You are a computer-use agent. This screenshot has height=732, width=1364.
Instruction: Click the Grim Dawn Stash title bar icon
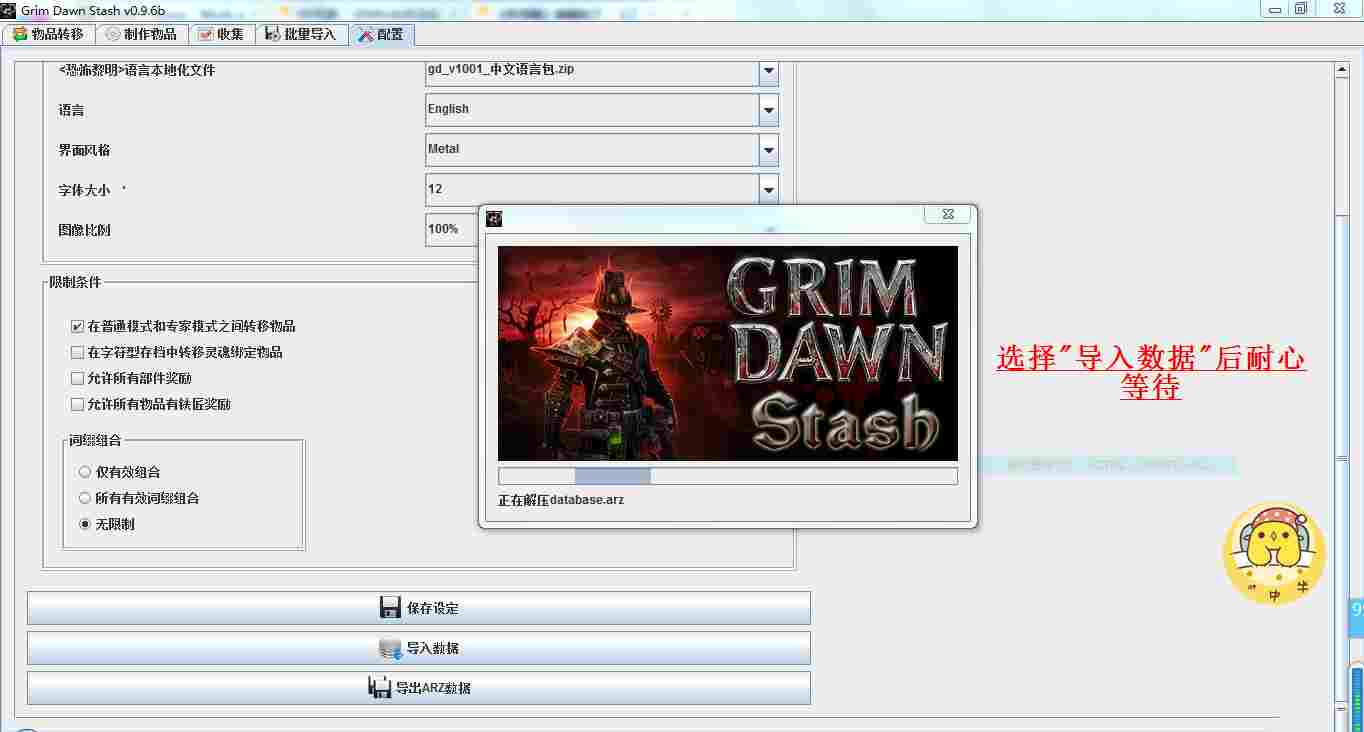tap(9, 9)
